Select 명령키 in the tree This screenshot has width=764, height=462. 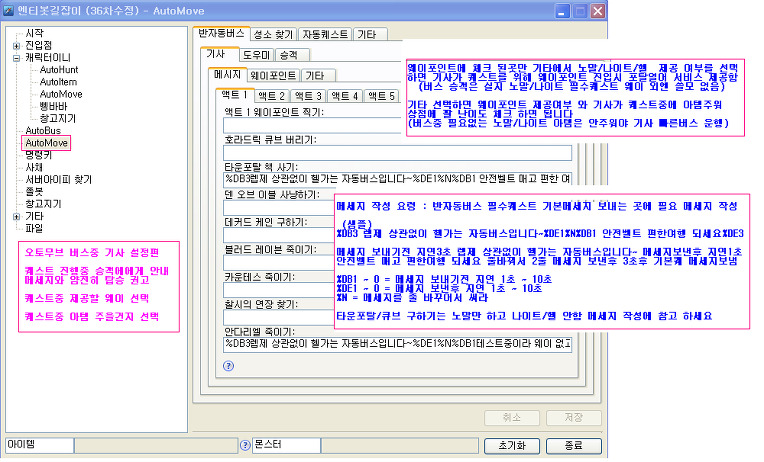[38, 155]
